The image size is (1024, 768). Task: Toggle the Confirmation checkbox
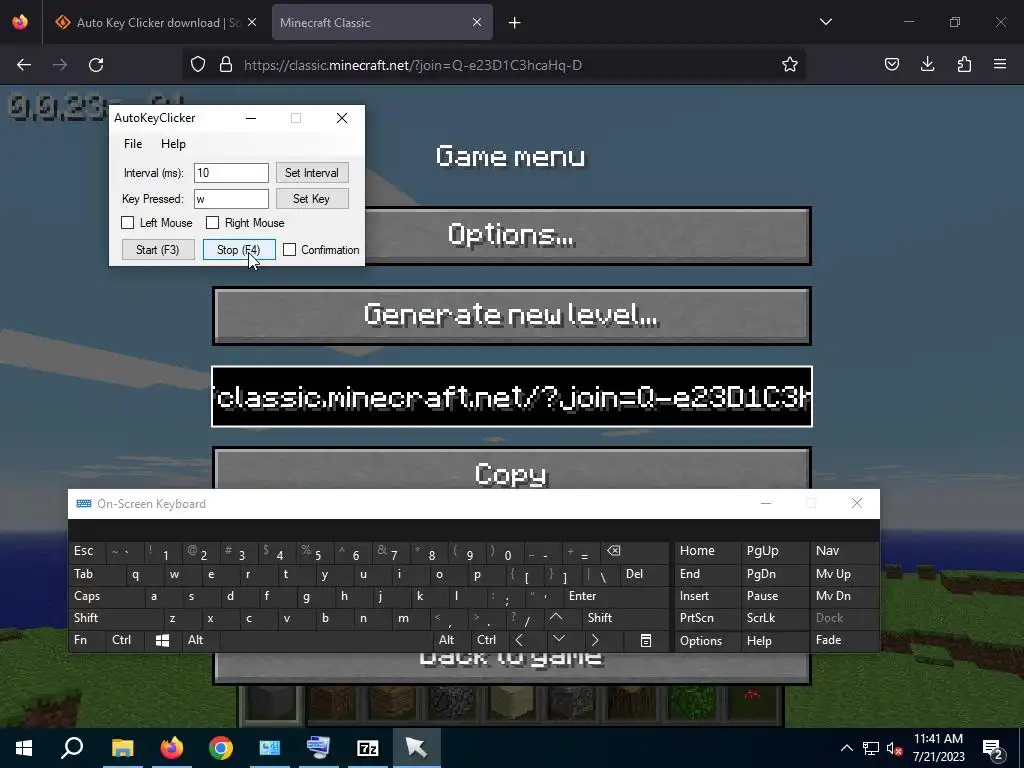[x=289, y=249]
